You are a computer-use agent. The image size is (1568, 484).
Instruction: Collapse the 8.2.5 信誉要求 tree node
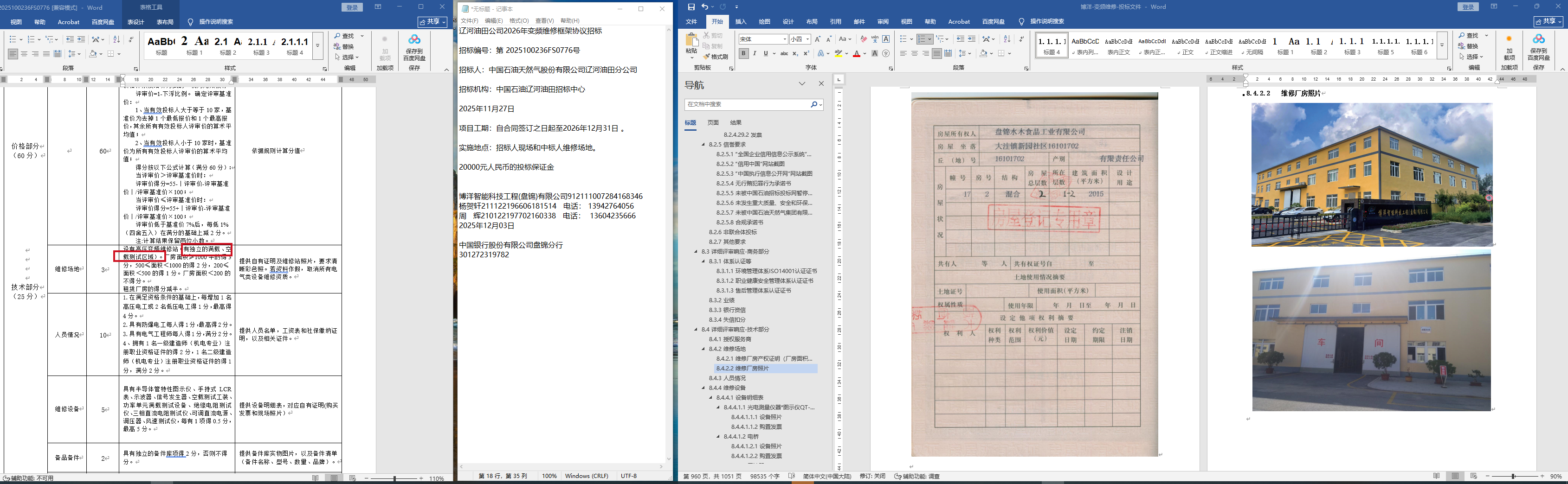click(703, 145)
